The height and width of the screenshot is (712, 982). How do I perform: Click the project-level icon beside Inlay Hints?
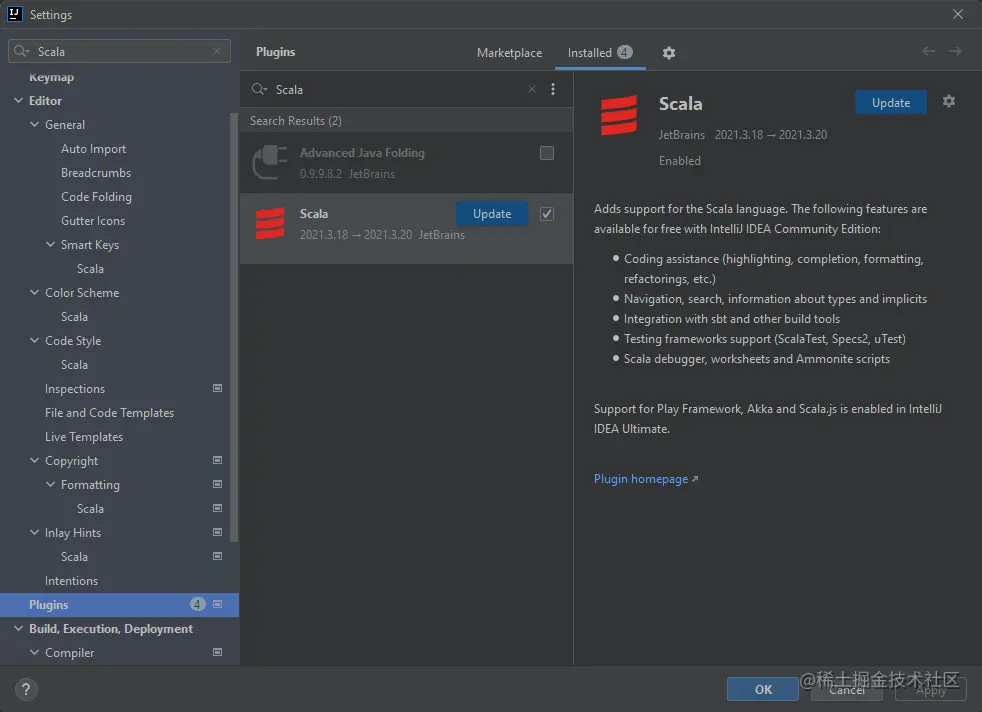coord(217,532)
